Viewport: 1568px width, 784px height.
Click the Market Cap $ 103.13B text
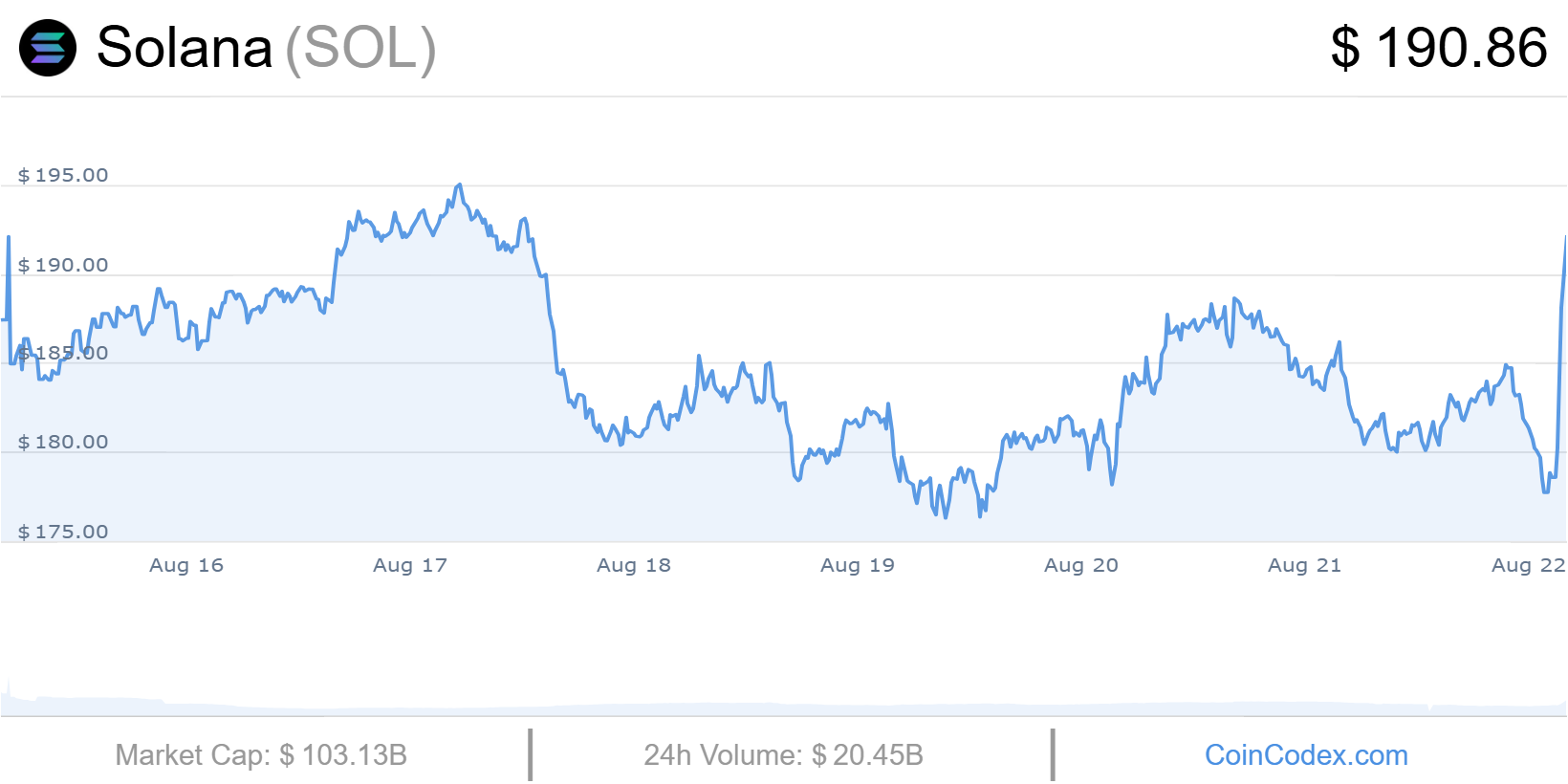(x=261, y=755)
